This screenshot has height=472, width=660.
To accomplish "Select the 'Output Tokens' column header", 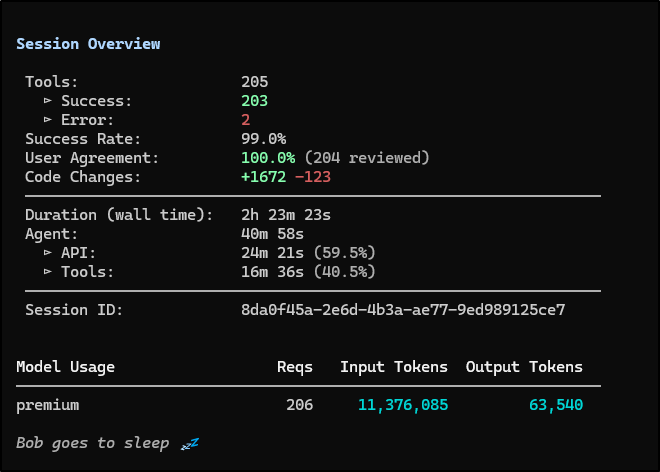I will coord(524,367).
